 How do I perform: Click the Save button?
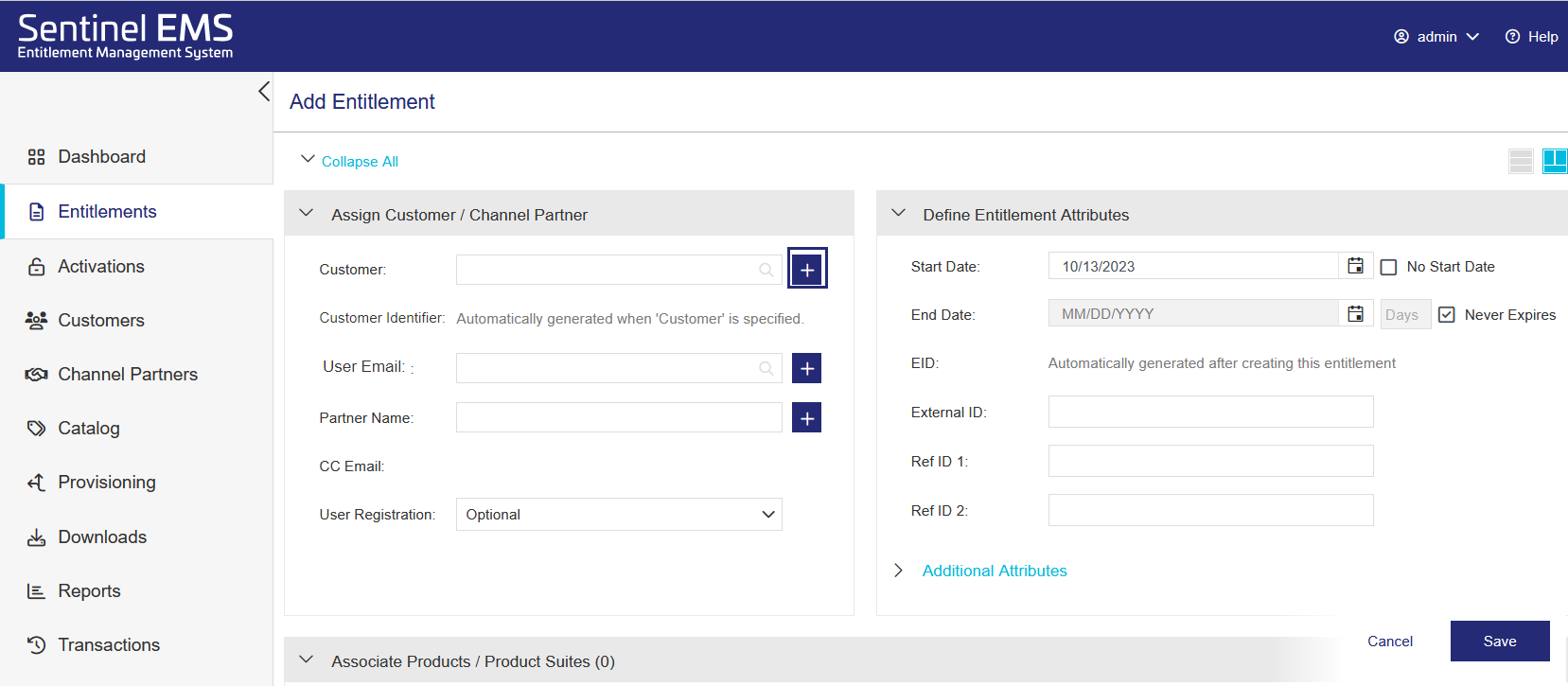pyautogui.click(x=1499, y=641)
